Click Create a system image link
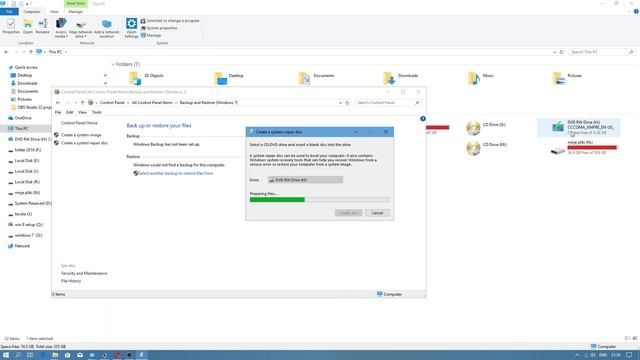This screenshot has height=360, width=640. (81, 135)
